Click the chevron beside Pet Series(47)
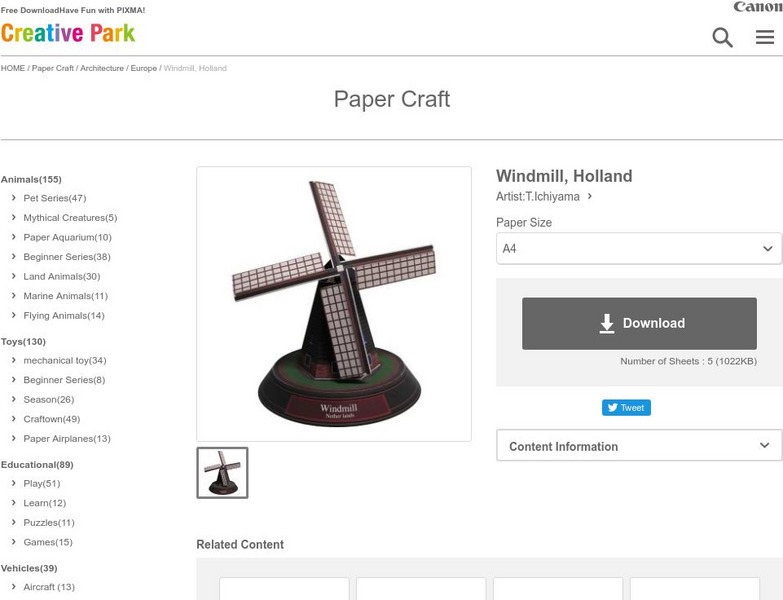The image size is (783, 600). point(13,198)
